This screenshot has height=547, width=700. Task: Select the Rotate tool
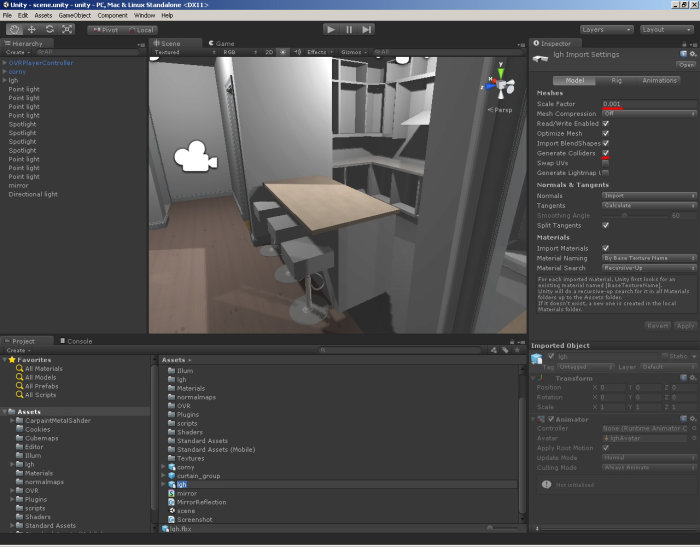(x=50, y=29)
